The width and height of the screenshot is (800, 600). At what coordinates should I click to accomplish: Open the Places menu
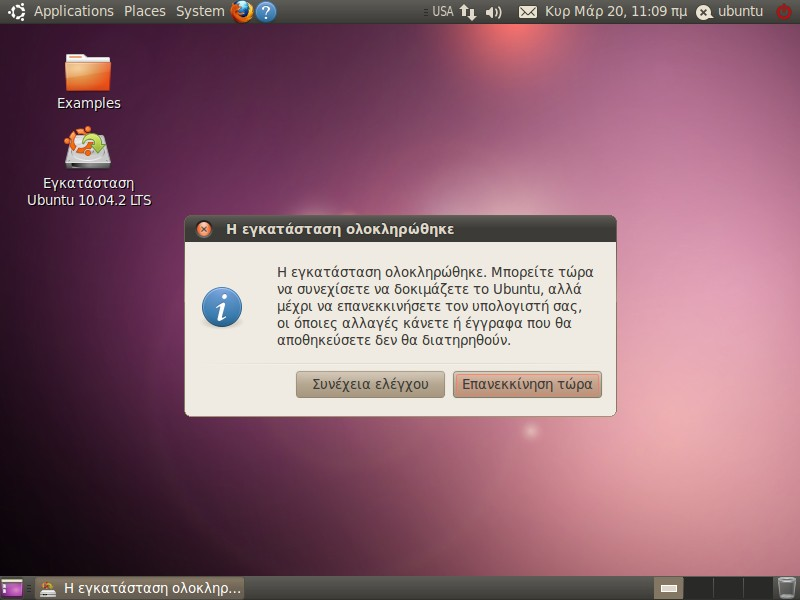pos(145,11)
